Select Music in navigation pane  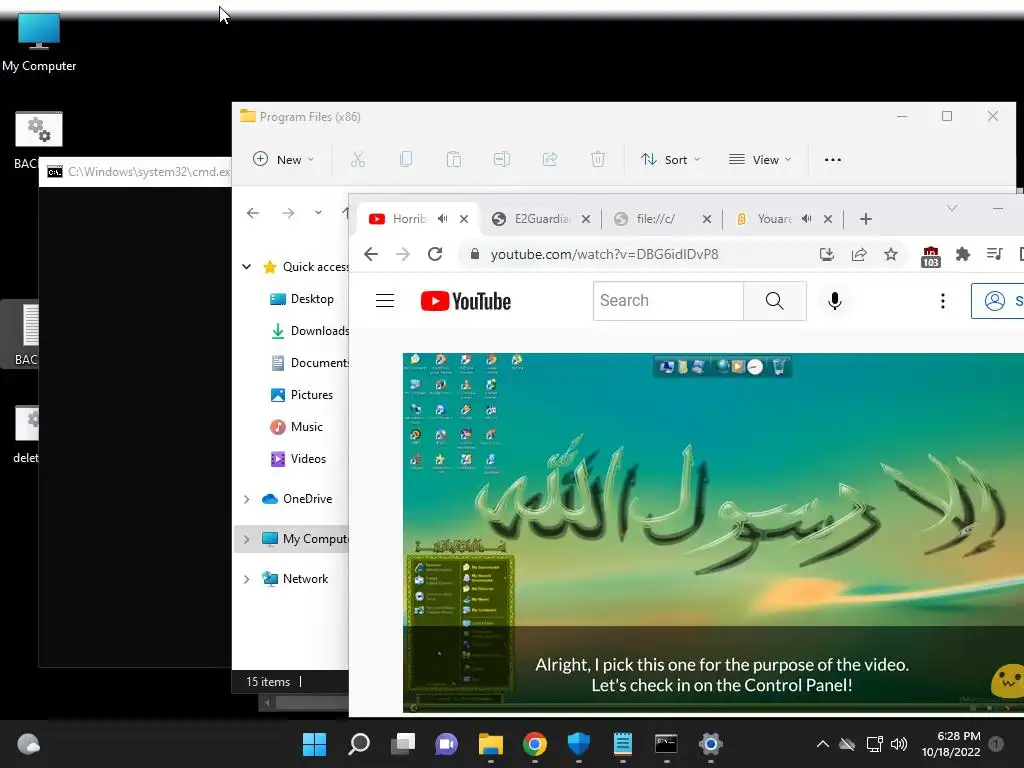[x=296, y=427]
